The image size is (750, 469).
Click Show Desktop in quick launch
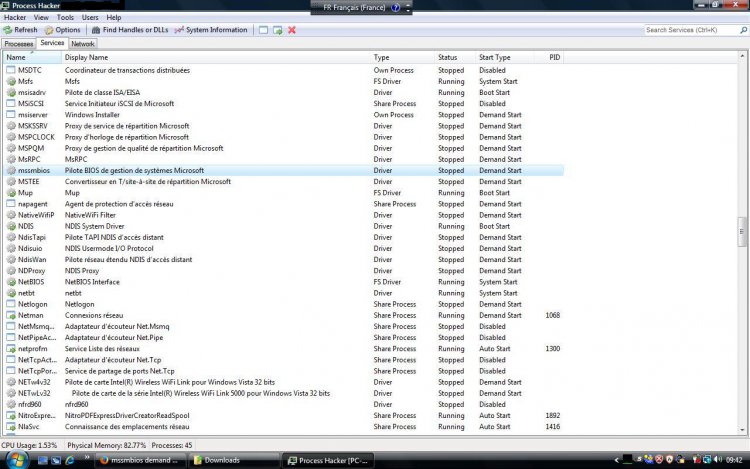pos(43,460)
